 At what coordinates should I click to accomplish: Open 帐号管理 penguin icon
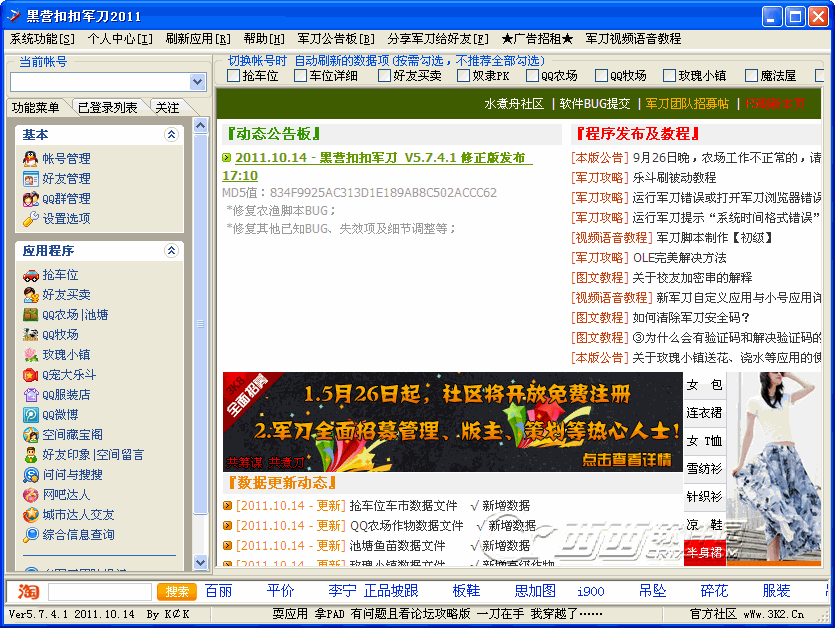click(x=30, y=158)
